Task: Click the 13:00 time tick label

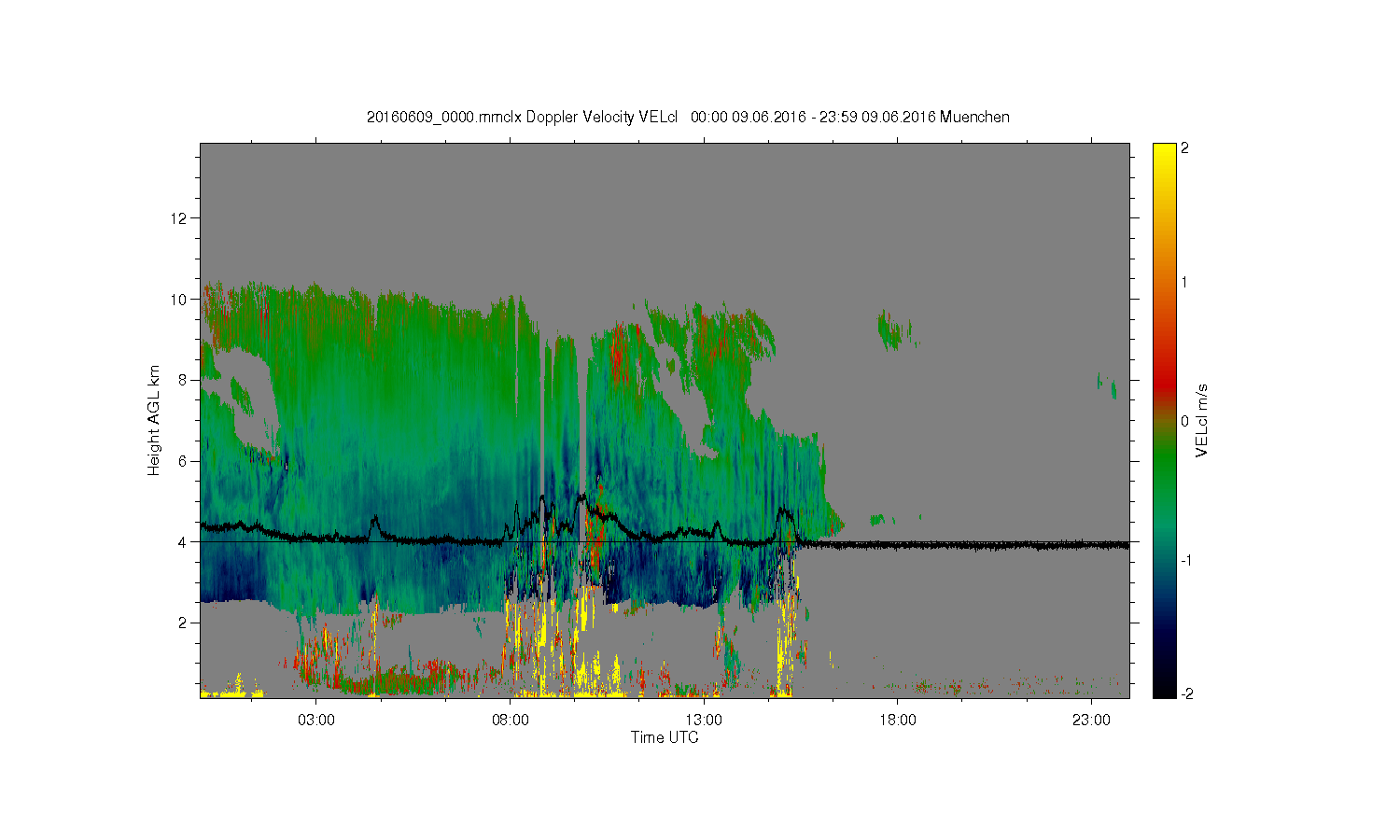Action: tap(704, 721)
